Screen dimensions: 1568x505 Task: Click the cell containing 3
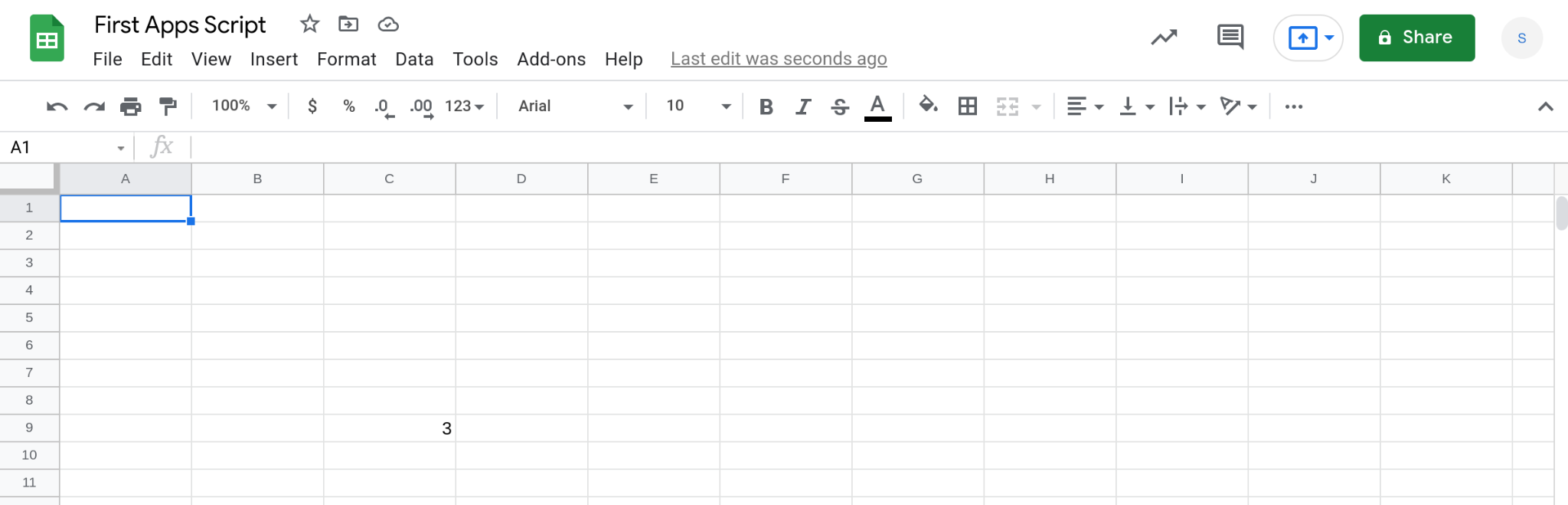tap(390, 428)
